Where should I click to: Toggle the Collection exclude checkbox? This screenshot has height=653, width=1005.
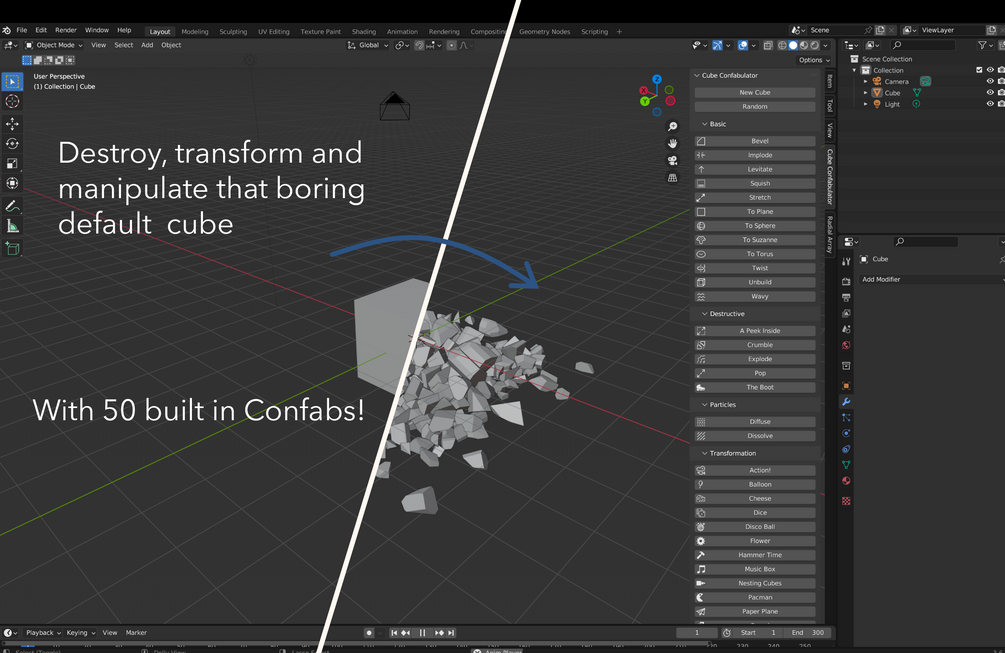coord(979,70)
